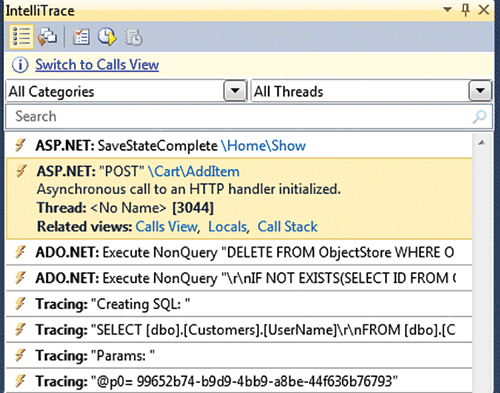Expand the All Categories dropdown arrow

[235, 91]
